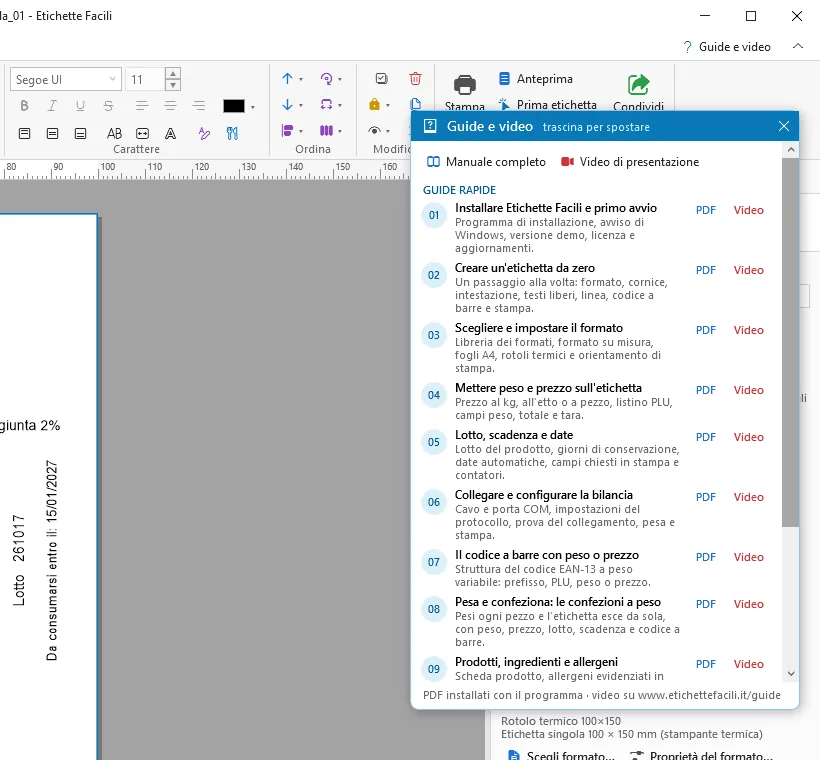
Task: Open the Guide e video menu item
Action: coord(727,47)
